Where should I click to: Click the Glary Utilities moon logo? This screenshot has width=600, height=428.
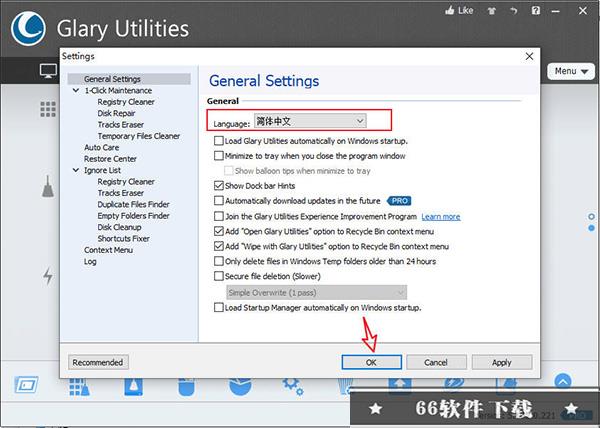click(x=28, y=29)
